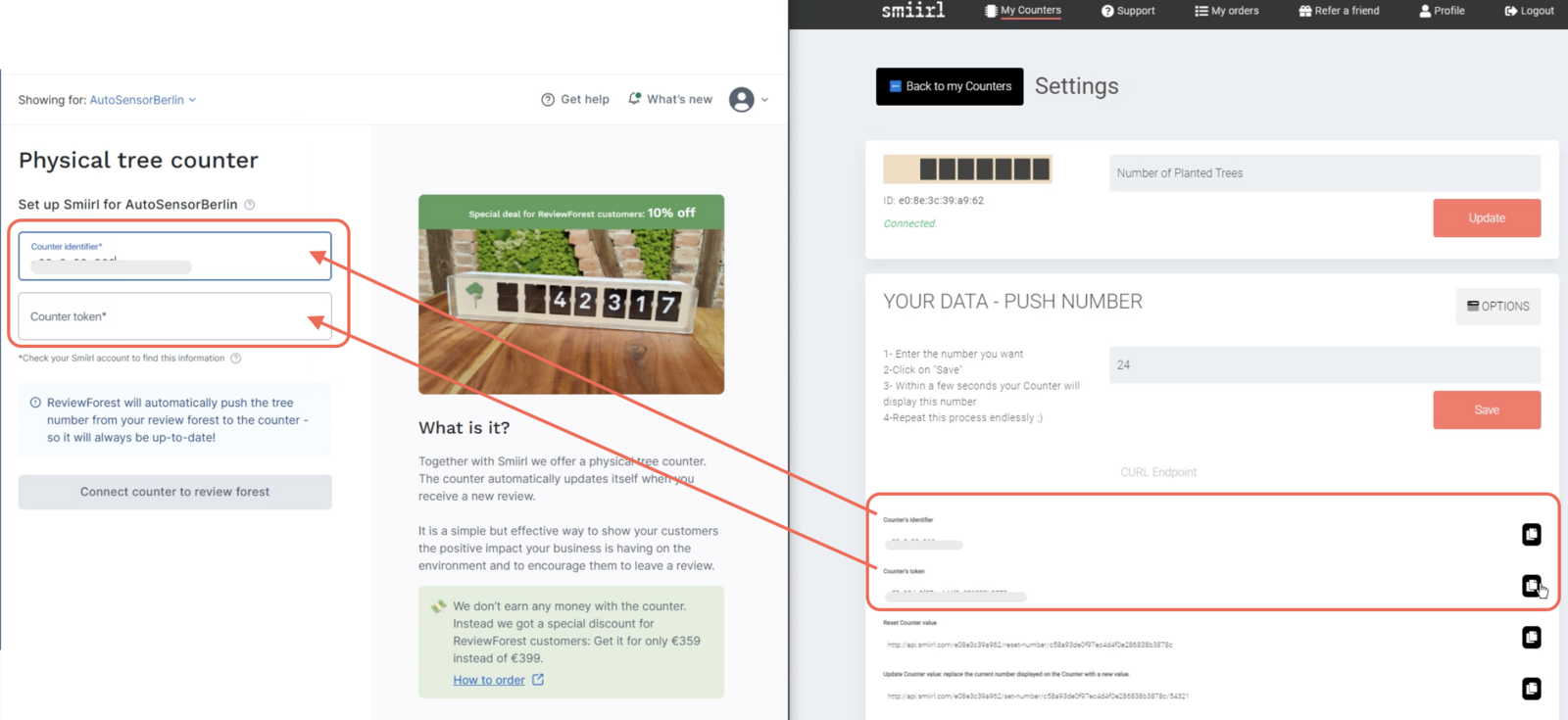The image size is (1568, 720).
Task: Open the Support menu item
Action: click(1128, 11)
